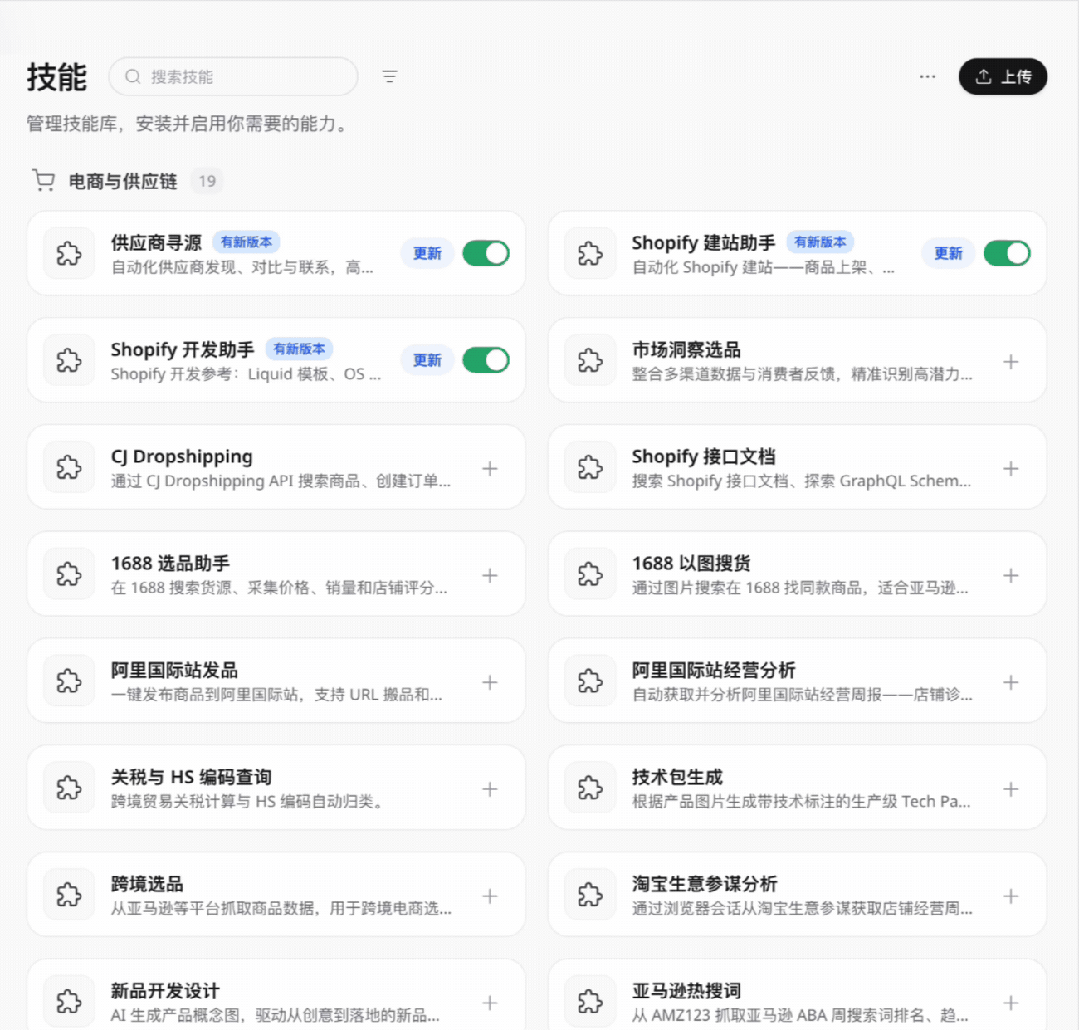Click the upload icon on the 上传 button
This screenshot has width=1079, height=1030.
pyautogui.click(x=984, y=76)
